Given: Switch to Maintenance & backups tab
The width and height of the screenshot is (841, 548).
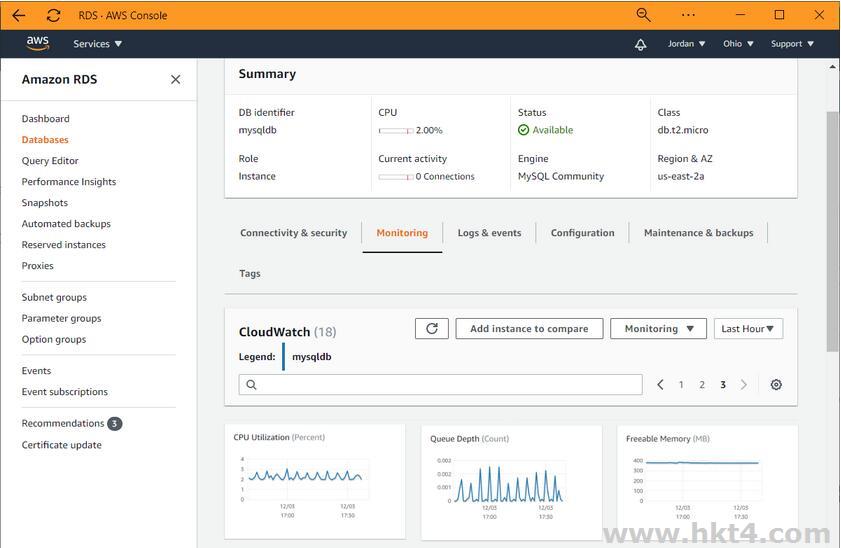Looking at the screenshot, I should pos(698,233).
